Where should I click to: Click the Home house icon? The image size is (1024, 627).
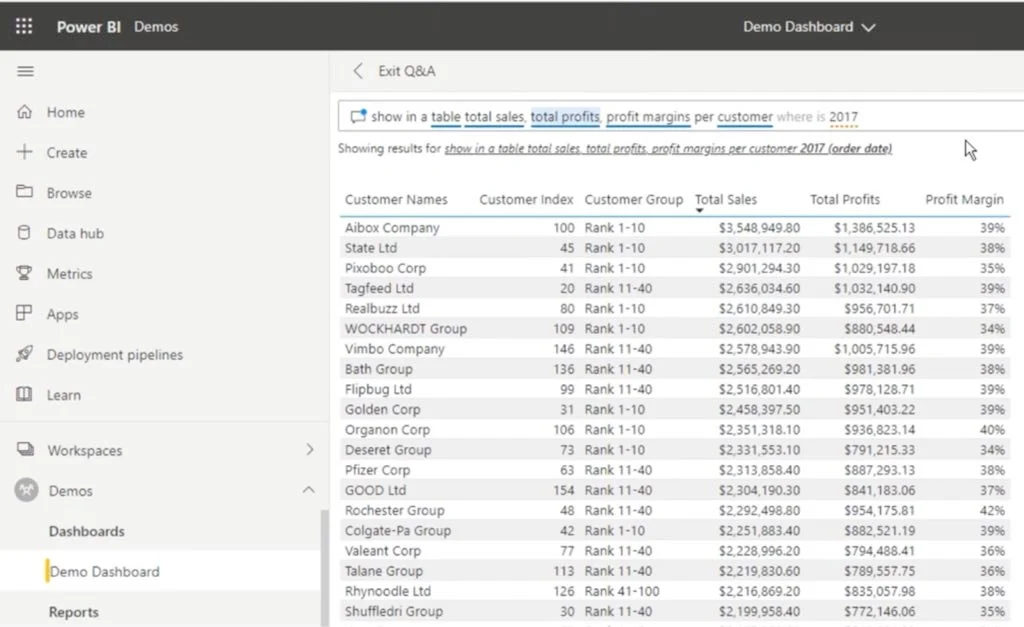point(24,112)
